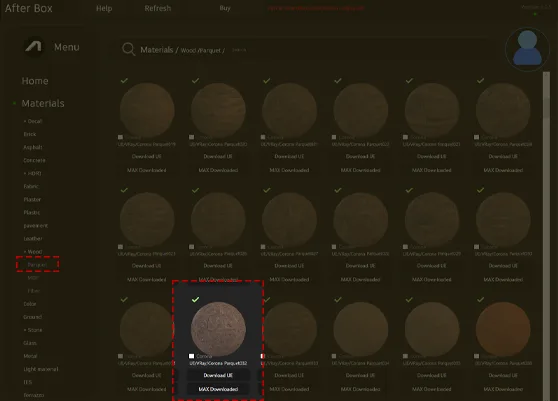Select the reddish Parquet036 sphere thumbnail
Screen dimensions: 558x401
click(503, 329)
